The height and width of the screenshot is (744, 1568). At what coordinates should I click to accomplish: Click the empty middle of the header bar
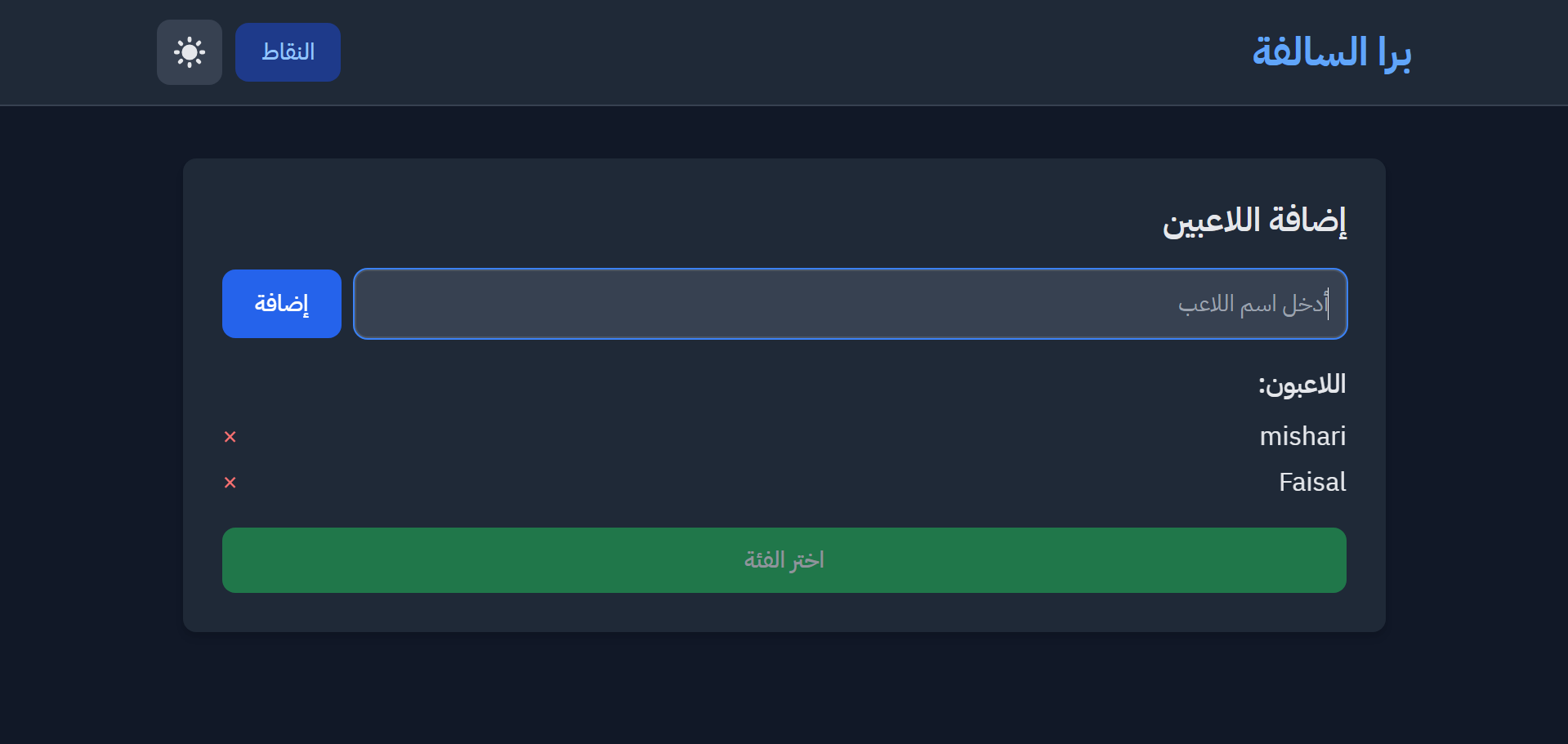[x=784, y=52]
